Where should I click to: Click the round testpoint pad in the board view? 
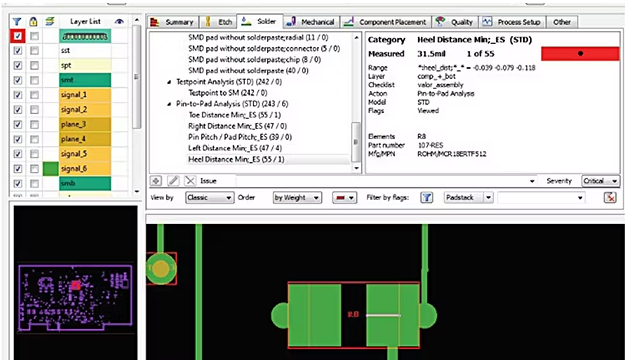(x=161, y=269)
